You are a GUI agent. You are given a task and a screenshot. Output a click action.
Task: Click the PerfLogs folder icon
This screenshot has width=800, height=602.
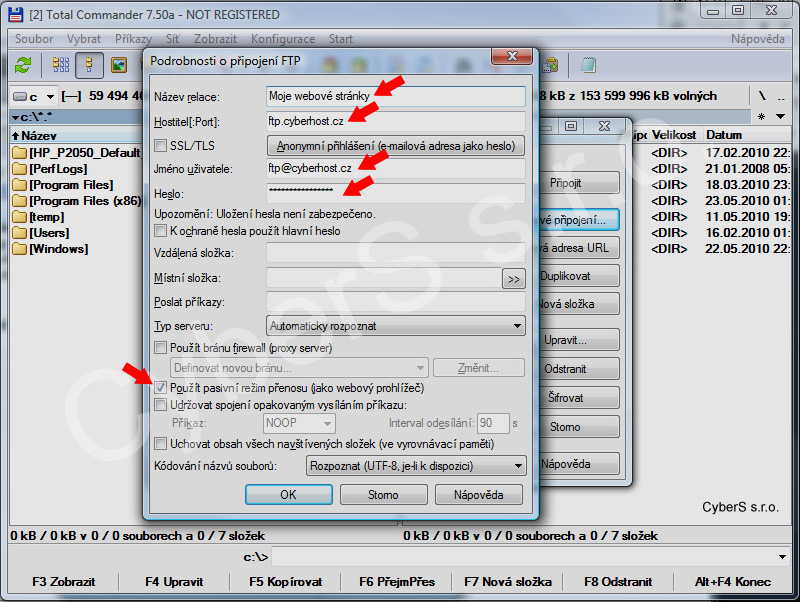[x=19, y=168]
